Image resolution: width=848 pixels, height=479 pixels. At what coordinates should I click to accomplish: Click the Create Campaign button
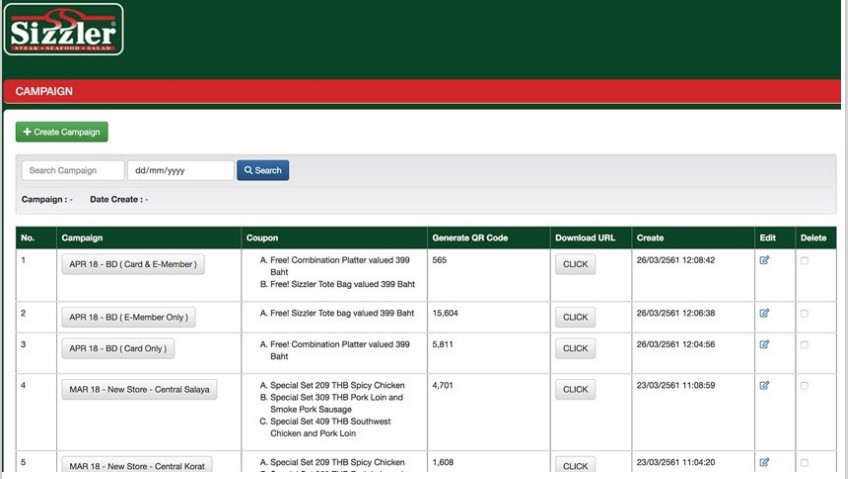[62, 132]
